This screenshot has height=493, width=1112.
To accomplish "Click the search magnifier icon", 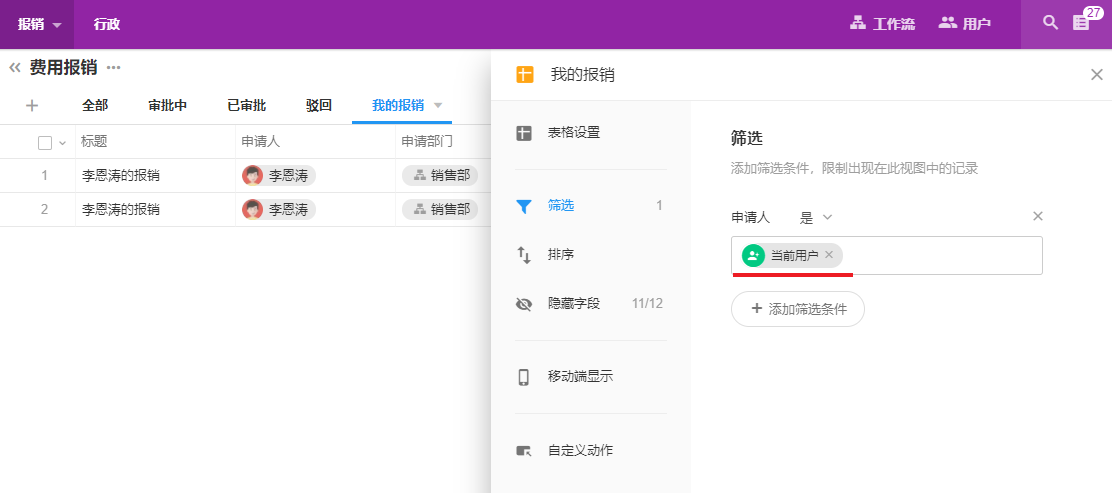I will (1050, 22).
